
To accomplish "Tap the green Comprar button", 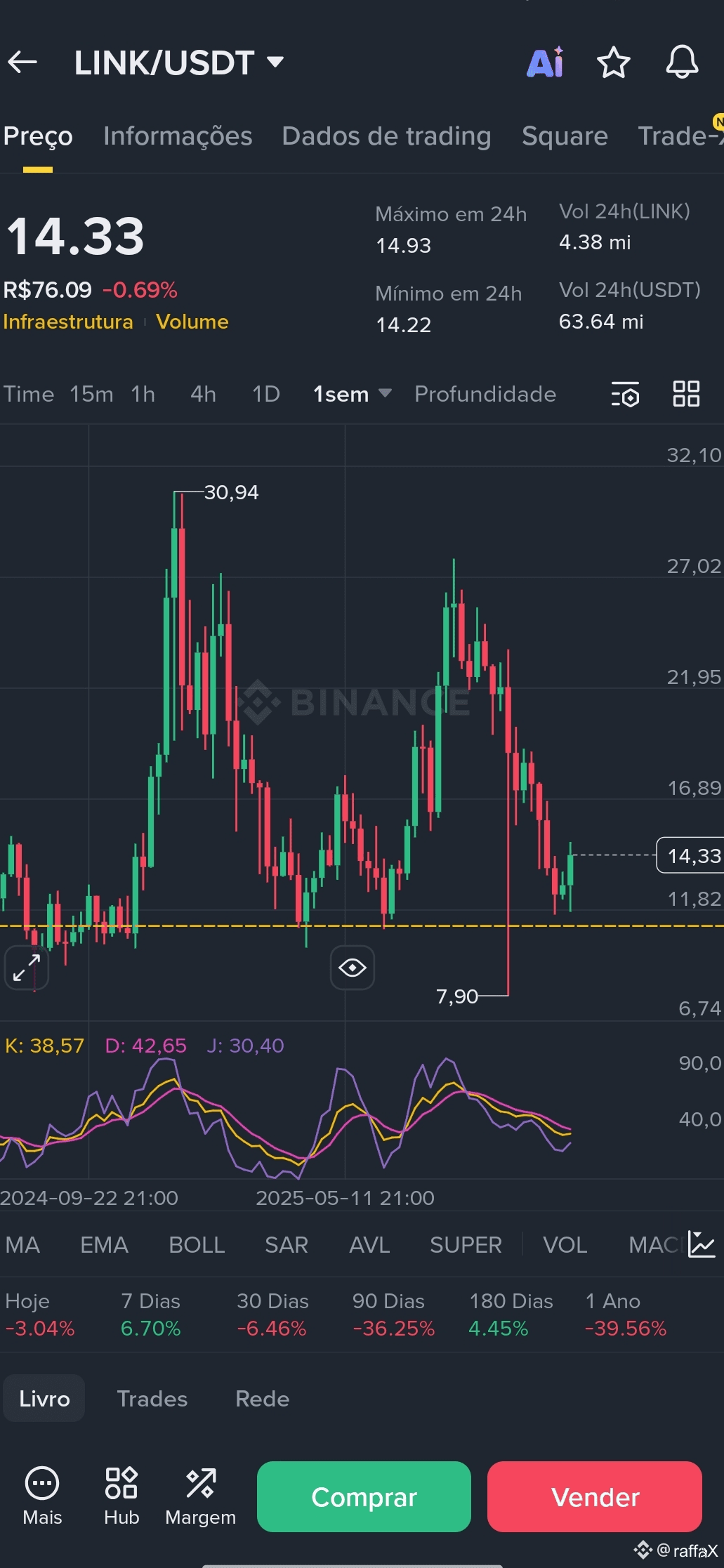I will [x=364, y=1496].
